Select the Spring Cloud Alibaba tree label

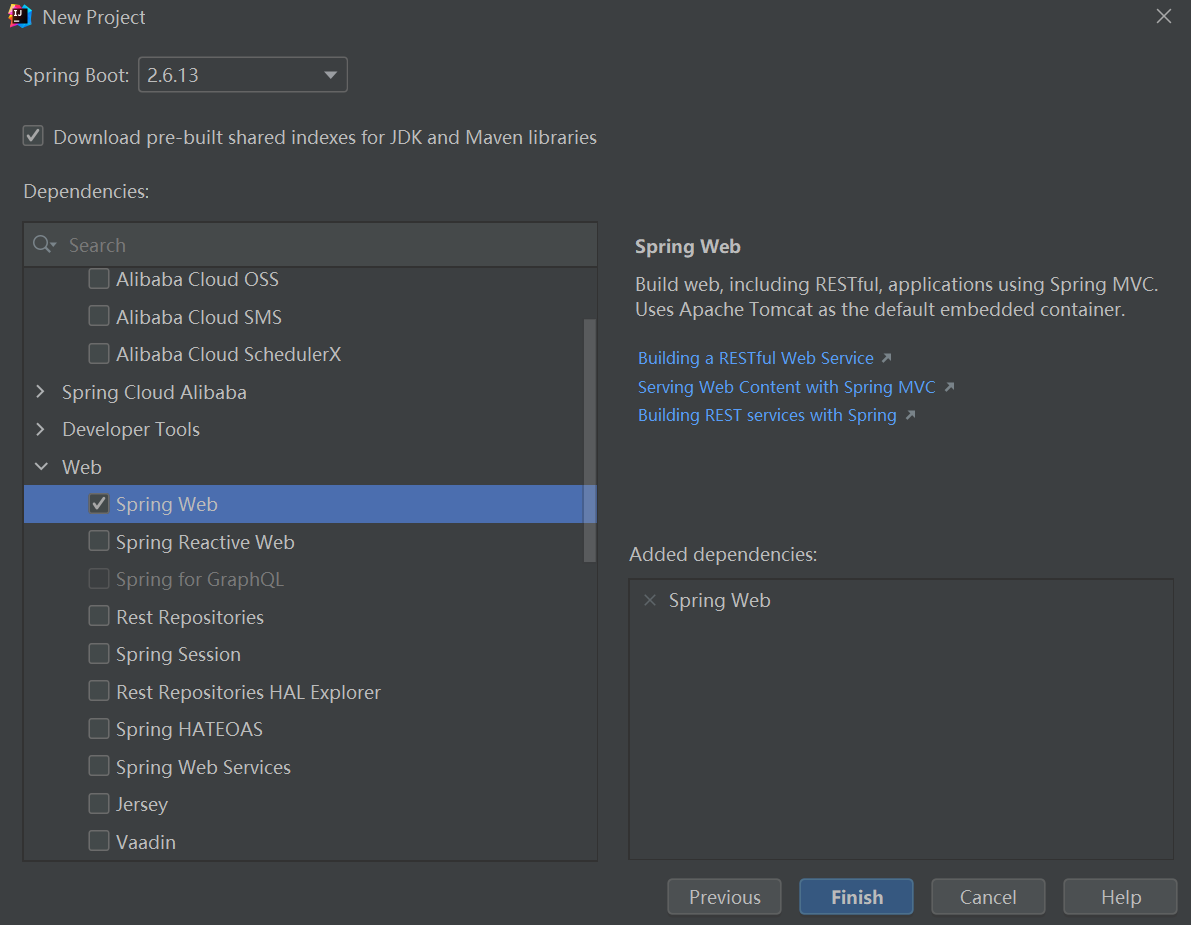[154, 392]
